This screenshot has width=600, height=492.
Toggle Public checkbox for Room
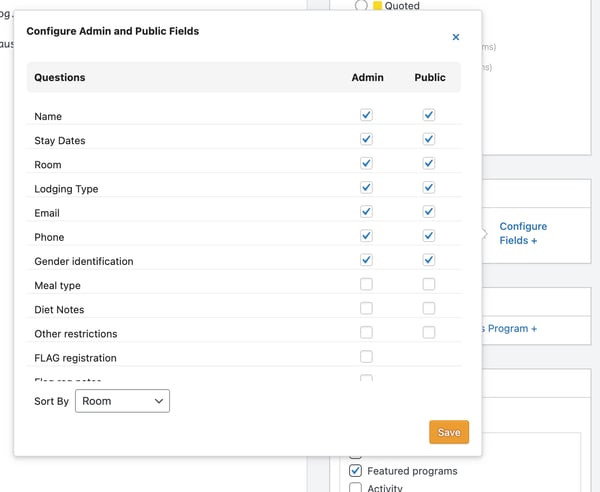click(x=429, y=163)
